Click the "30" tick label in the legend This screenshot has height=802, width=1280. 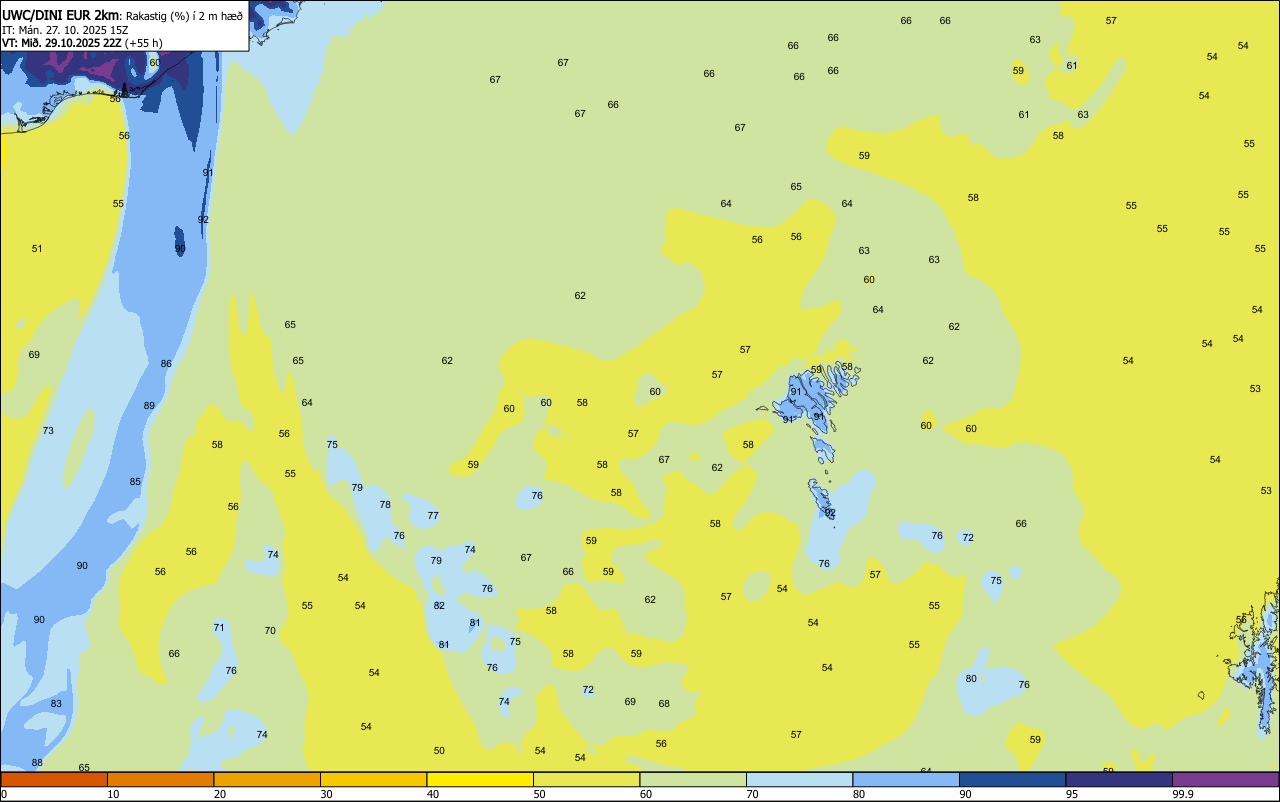pyautogui.click(x=326, y=794)
